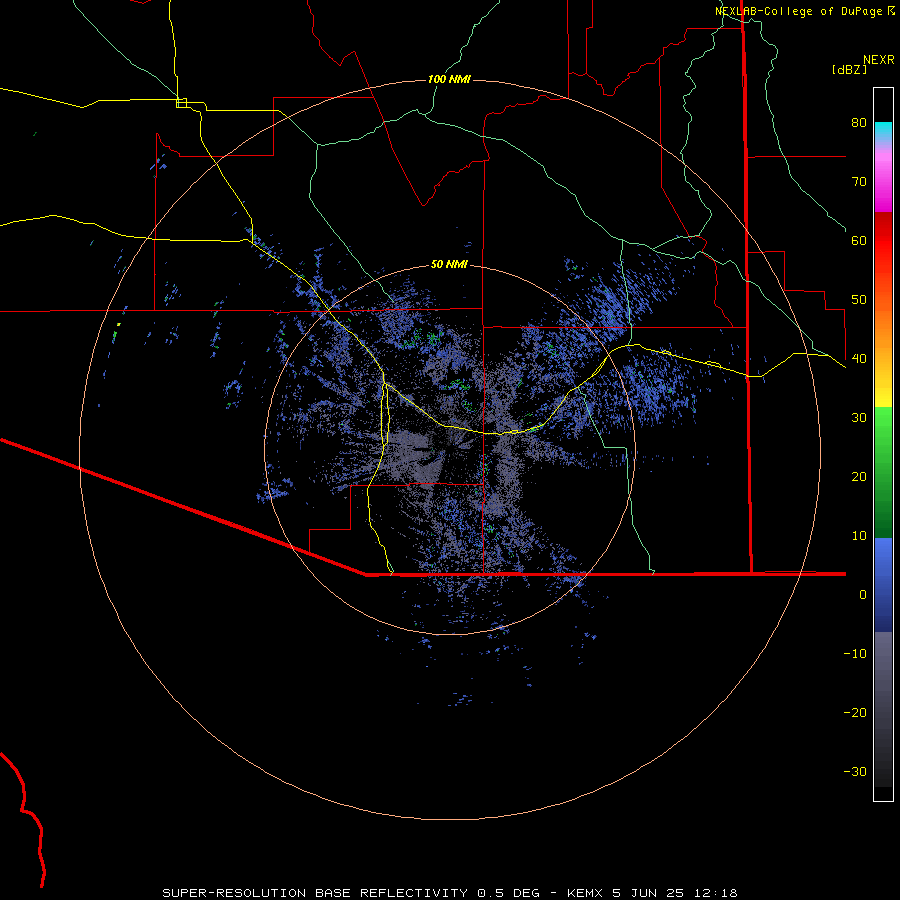900x900 pixels.
Task: Click the -10 value on the dBZ scale
Action: [855, 654]
